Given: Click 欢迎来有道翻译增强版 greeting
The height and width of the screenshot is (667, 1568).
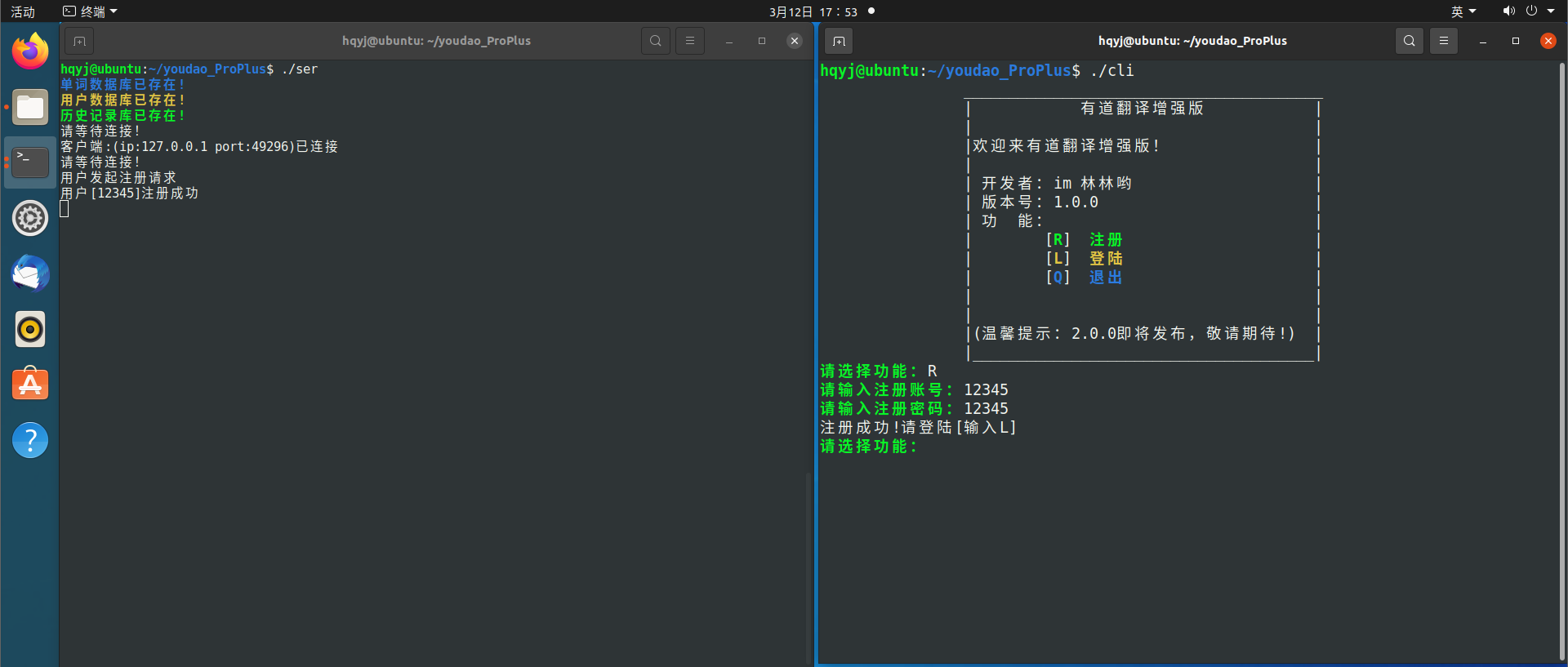Looking at the screenshot, I should click(1067, 146).
